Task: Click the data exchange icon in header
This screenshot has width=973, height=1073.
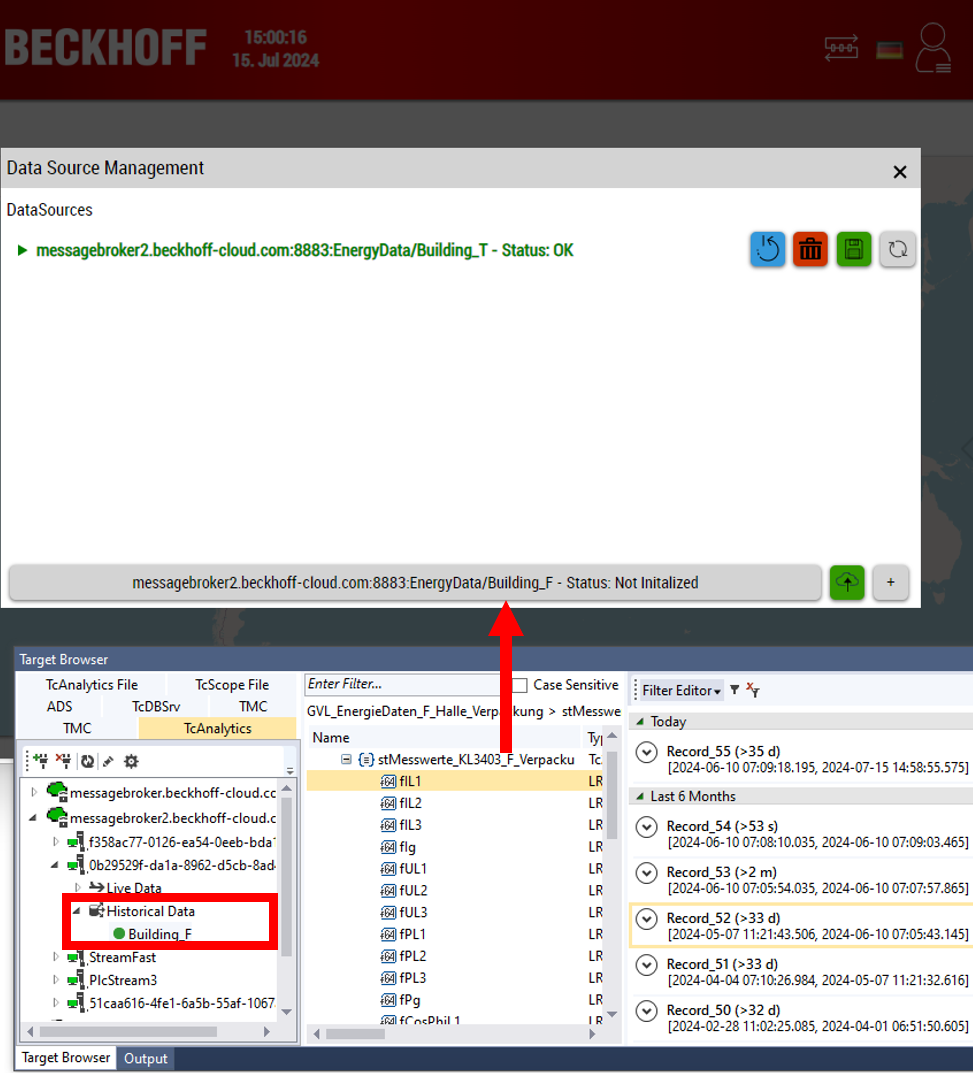Action: tap(841, 48)
